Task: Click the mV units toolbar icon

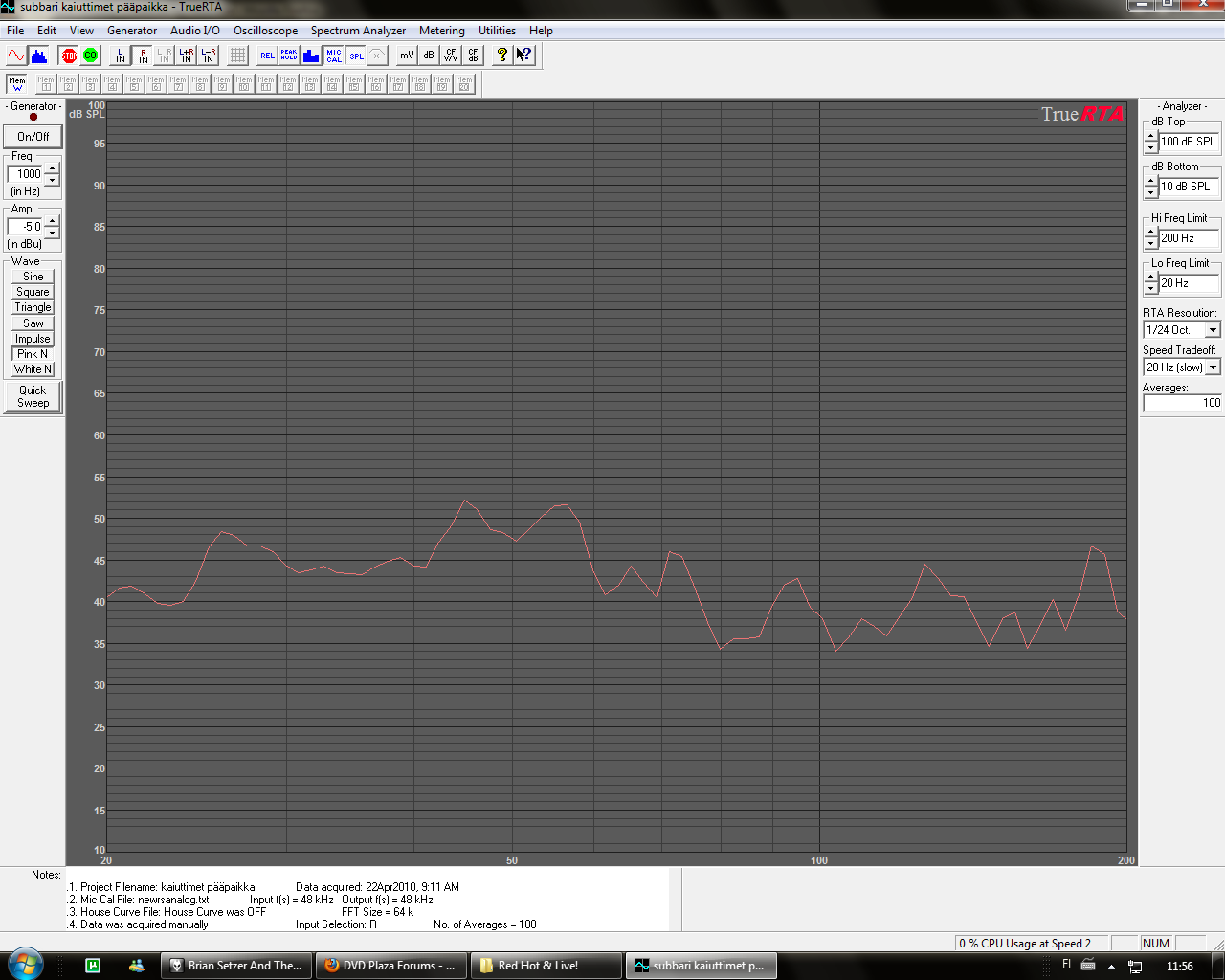Action: 407,56
